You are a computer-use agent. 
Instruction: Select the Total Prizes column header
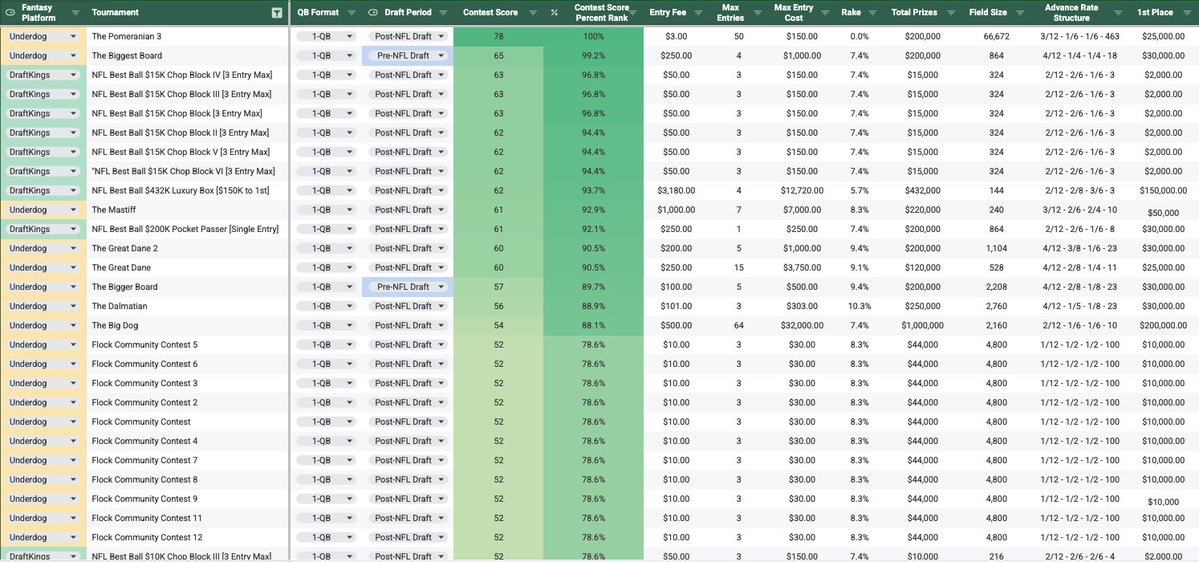914,12
